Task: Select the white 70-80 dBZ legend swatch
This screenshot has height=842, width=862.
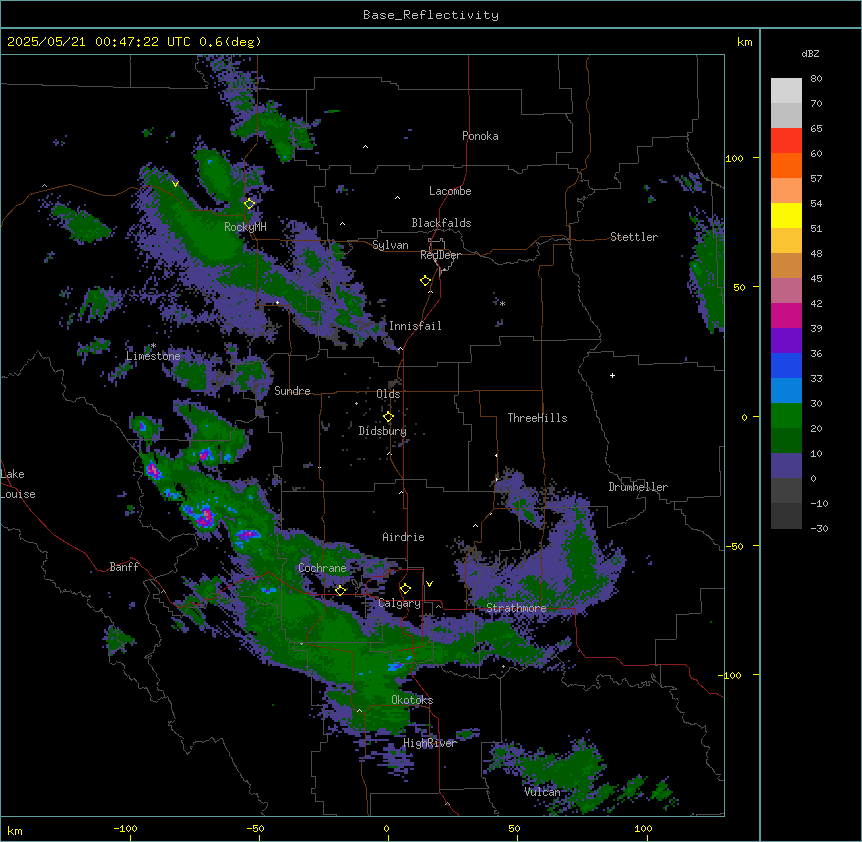Action: [x=786, y=91]
